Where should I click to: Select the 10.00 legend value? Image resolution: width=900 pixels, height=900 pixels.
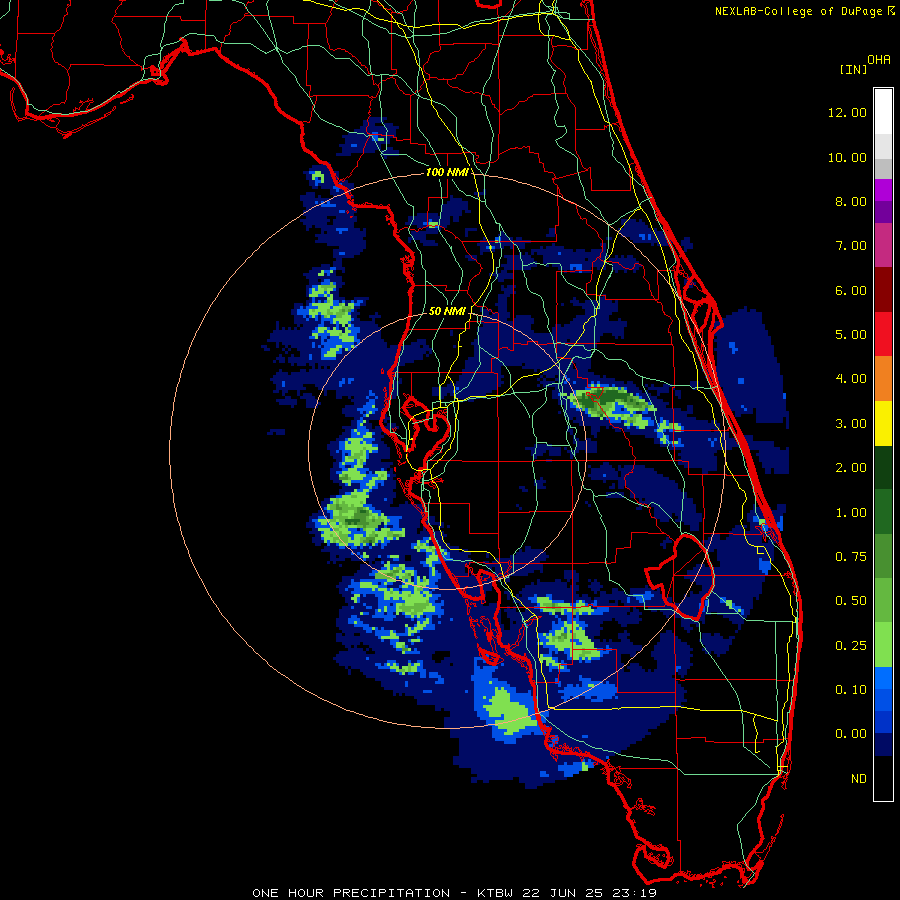(x=847, y=157)
